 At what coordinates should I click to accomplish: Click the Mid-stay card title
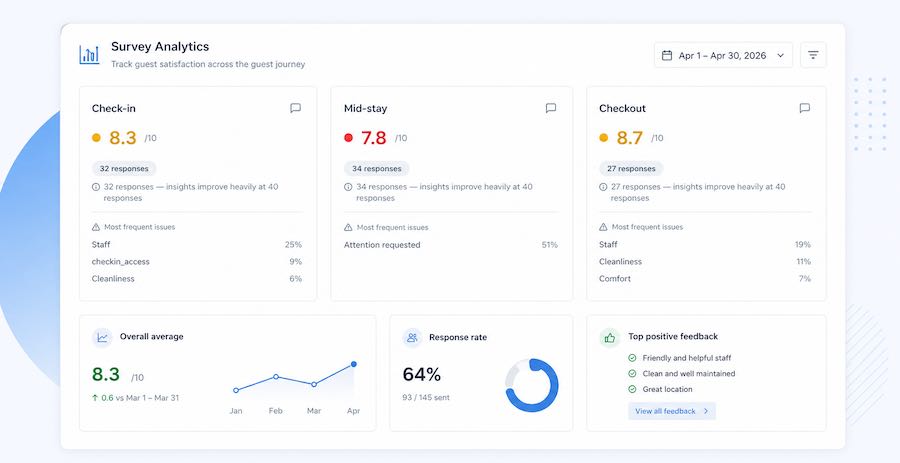(x=366, y=108)
